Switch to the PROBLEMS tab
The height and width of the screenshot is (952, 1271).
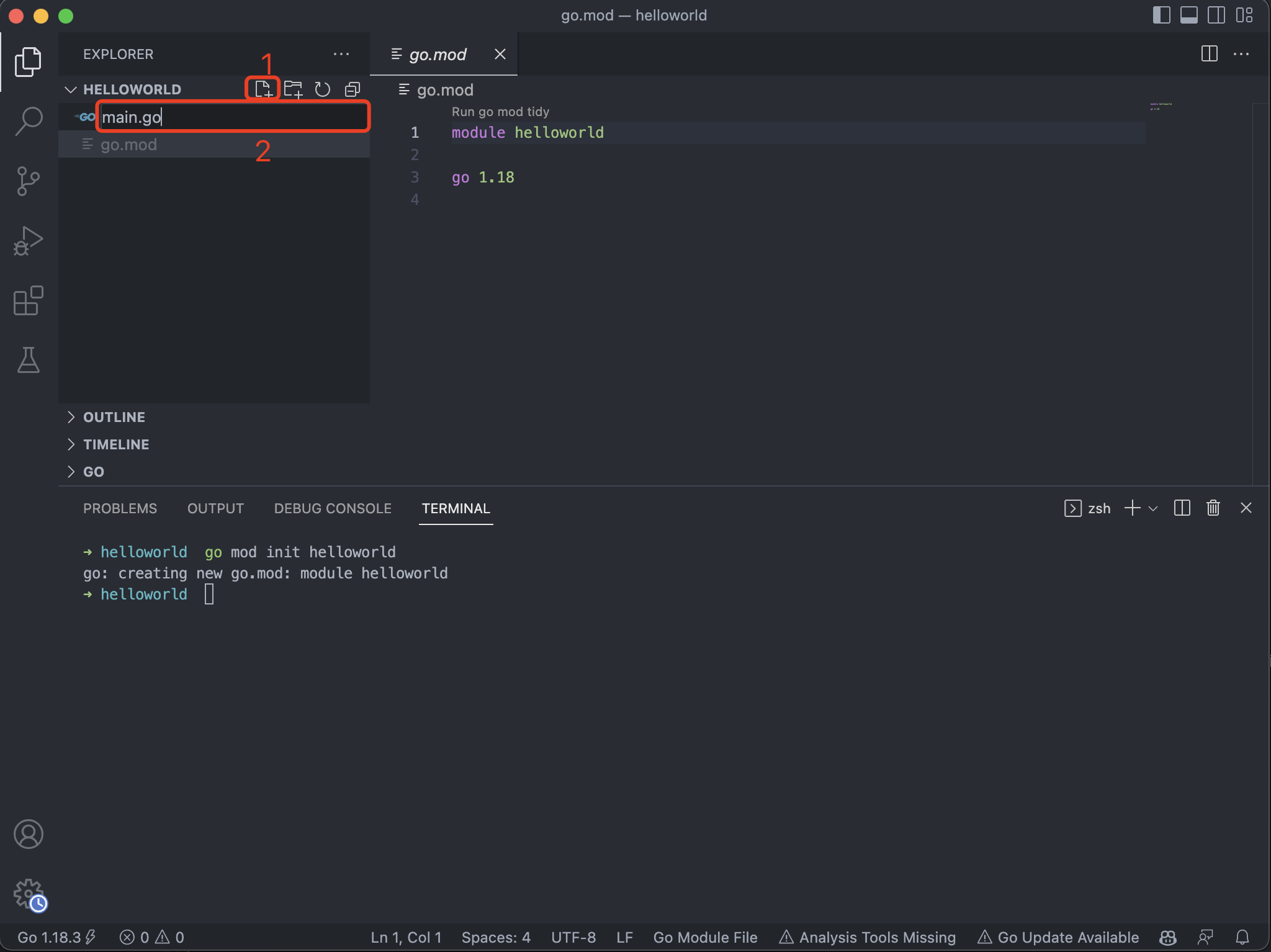[120, 508]
